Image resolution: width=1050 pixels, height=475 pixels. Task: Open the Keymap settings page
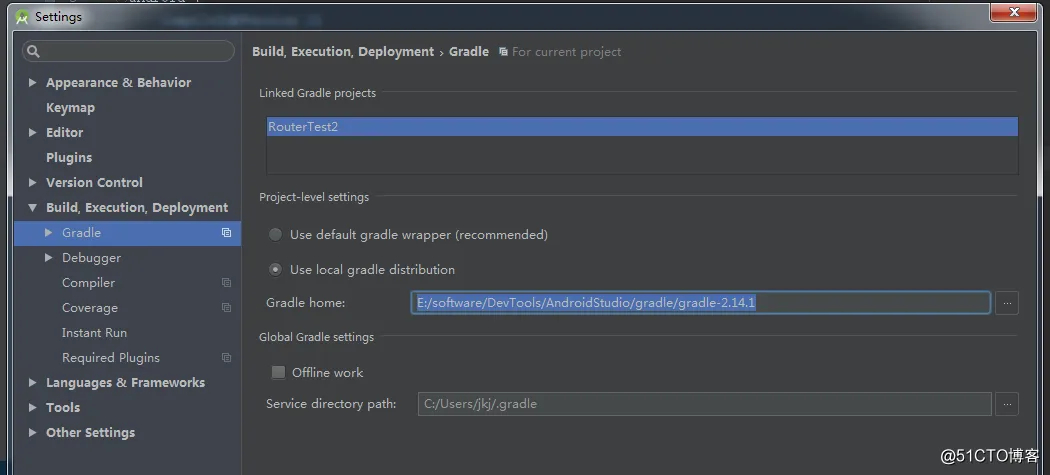click(70, 108)
